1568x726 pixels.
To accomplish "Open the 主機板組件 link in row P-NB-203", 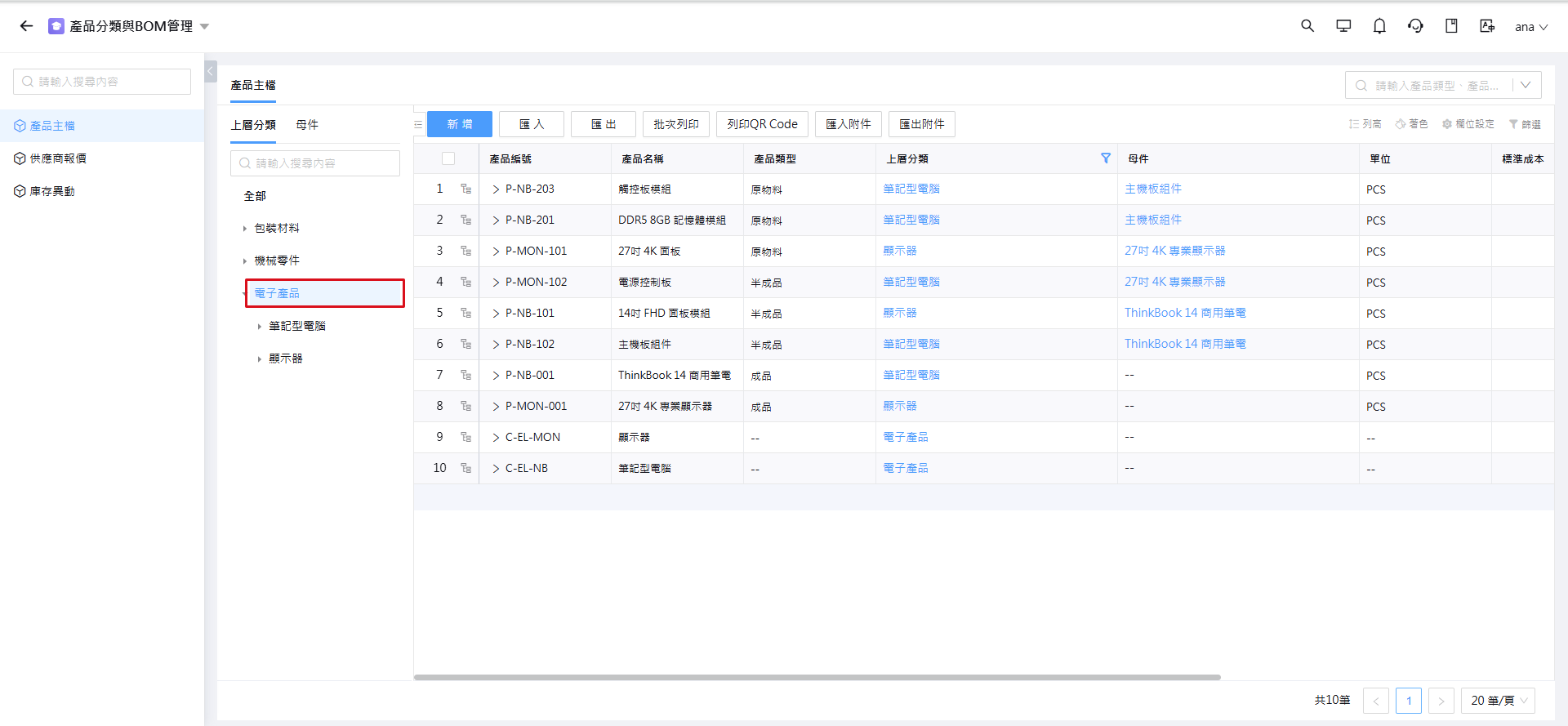I will point(1153,189).
